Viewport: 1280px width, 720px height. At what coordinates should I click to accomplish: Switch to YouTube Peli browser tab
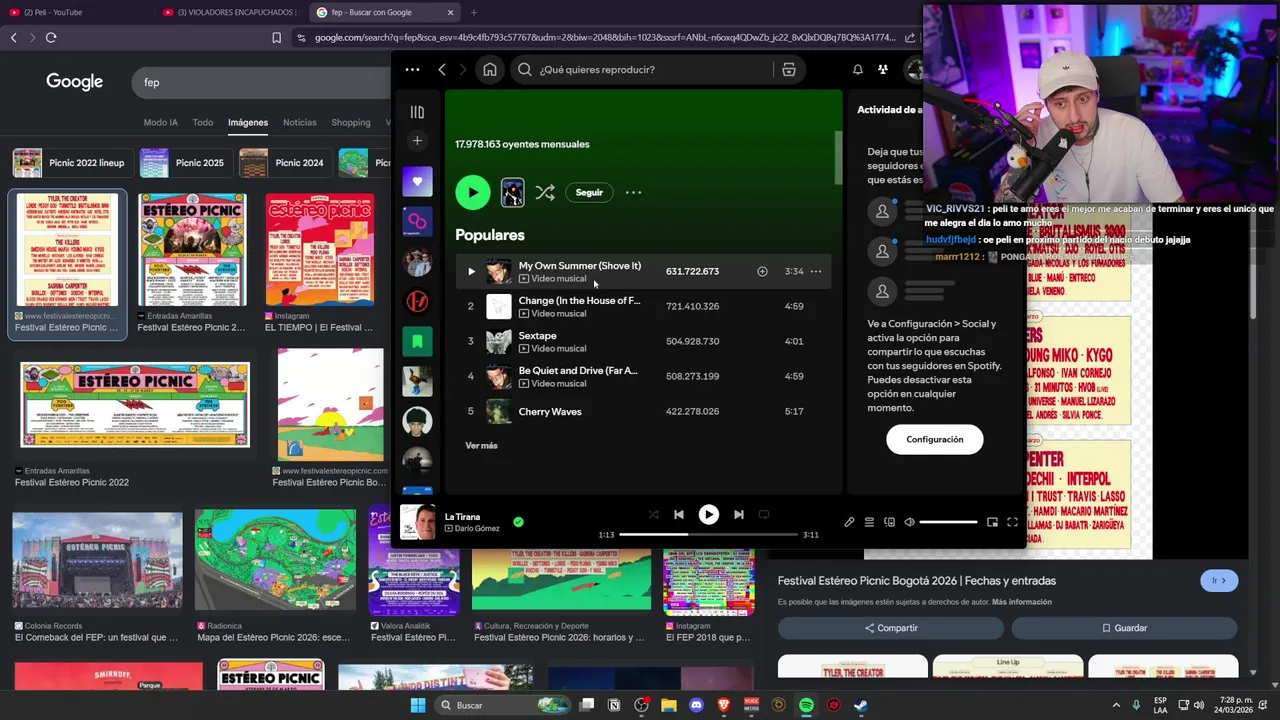point(75,12)
